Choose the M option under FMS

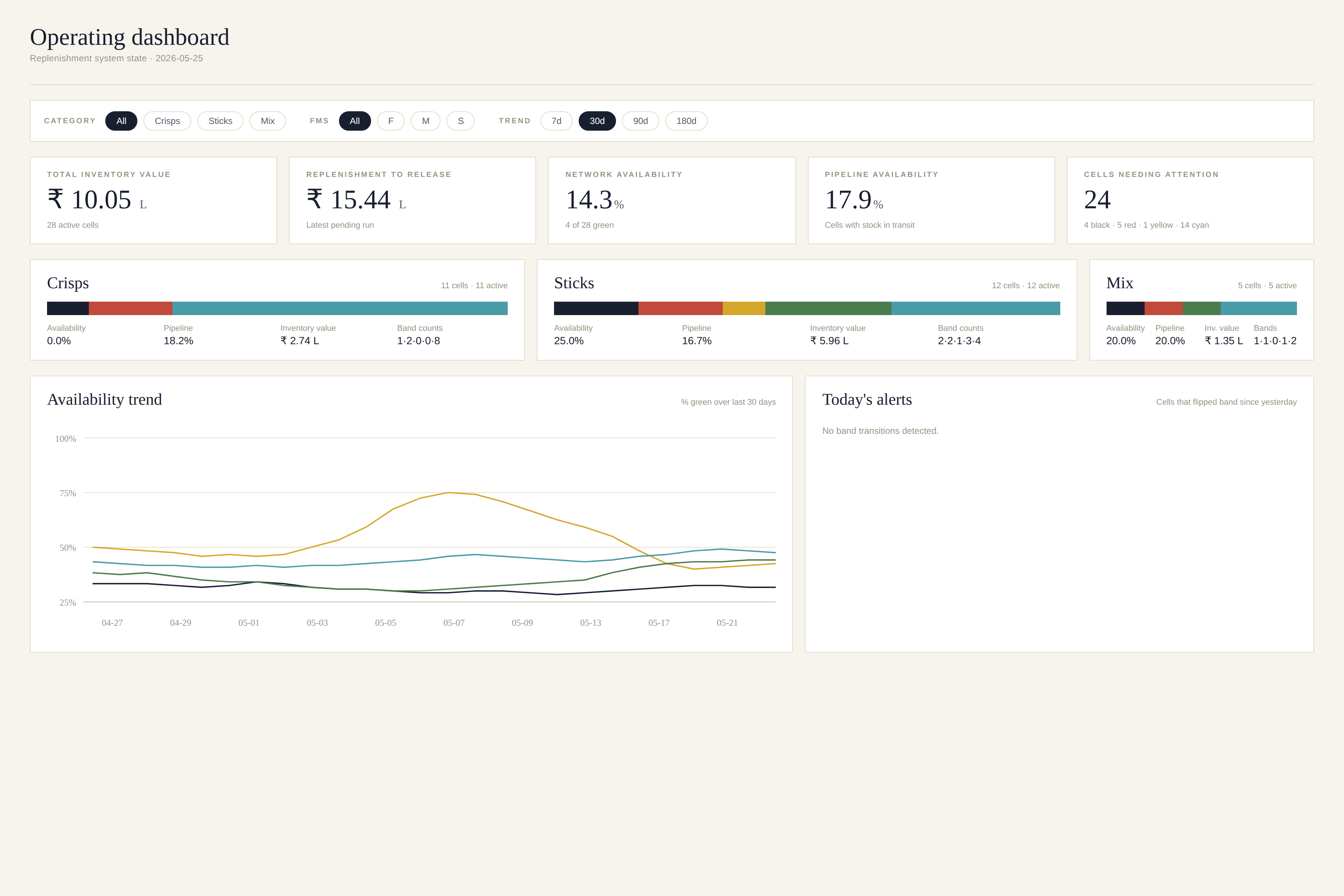[426, 121]
